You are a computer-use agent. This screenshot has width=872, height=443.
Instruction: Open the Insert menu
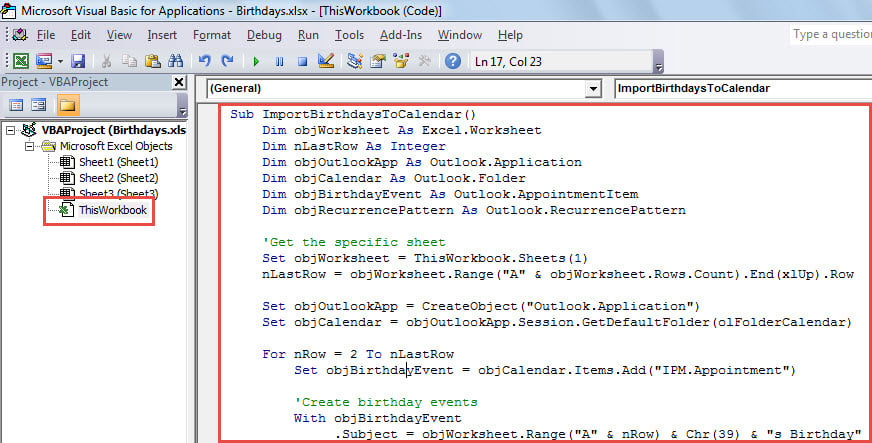(x=162, y=35)
